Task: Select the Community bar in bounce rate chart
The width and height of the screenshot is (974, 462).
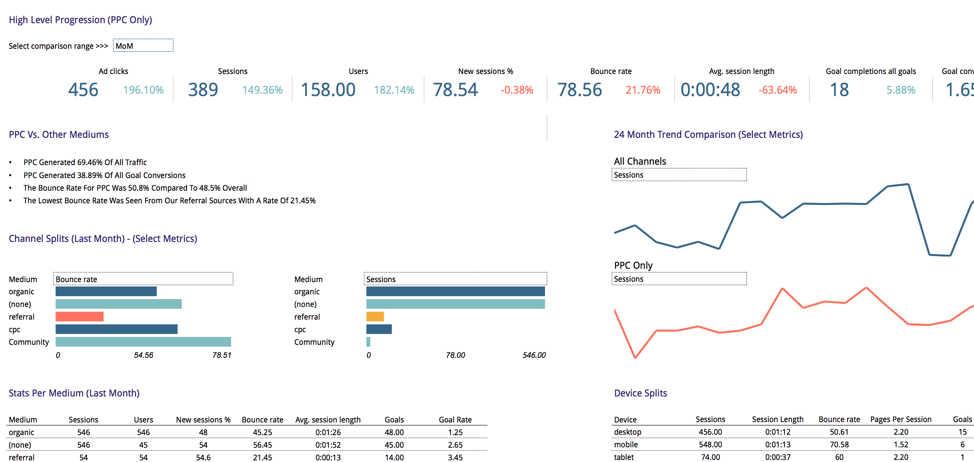Action: pos(143,342)
